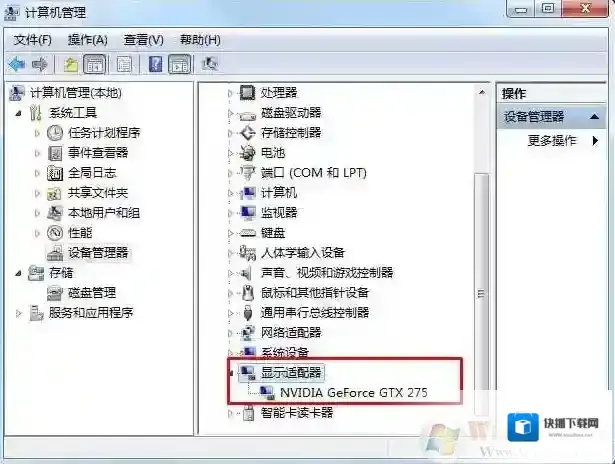615x464 pixels.
Task: Click the Scan for hardware changes icon
Action: [x=209, y=64]
